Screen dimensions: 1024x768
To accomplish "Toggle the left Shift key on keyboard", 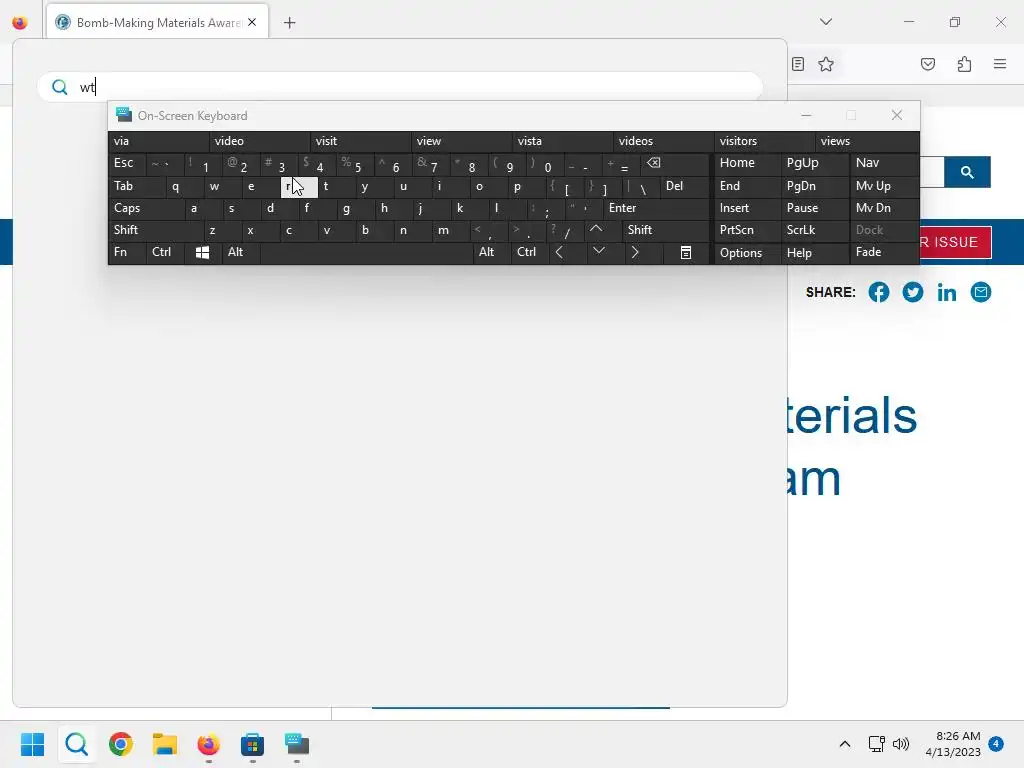I will point(155,230).
